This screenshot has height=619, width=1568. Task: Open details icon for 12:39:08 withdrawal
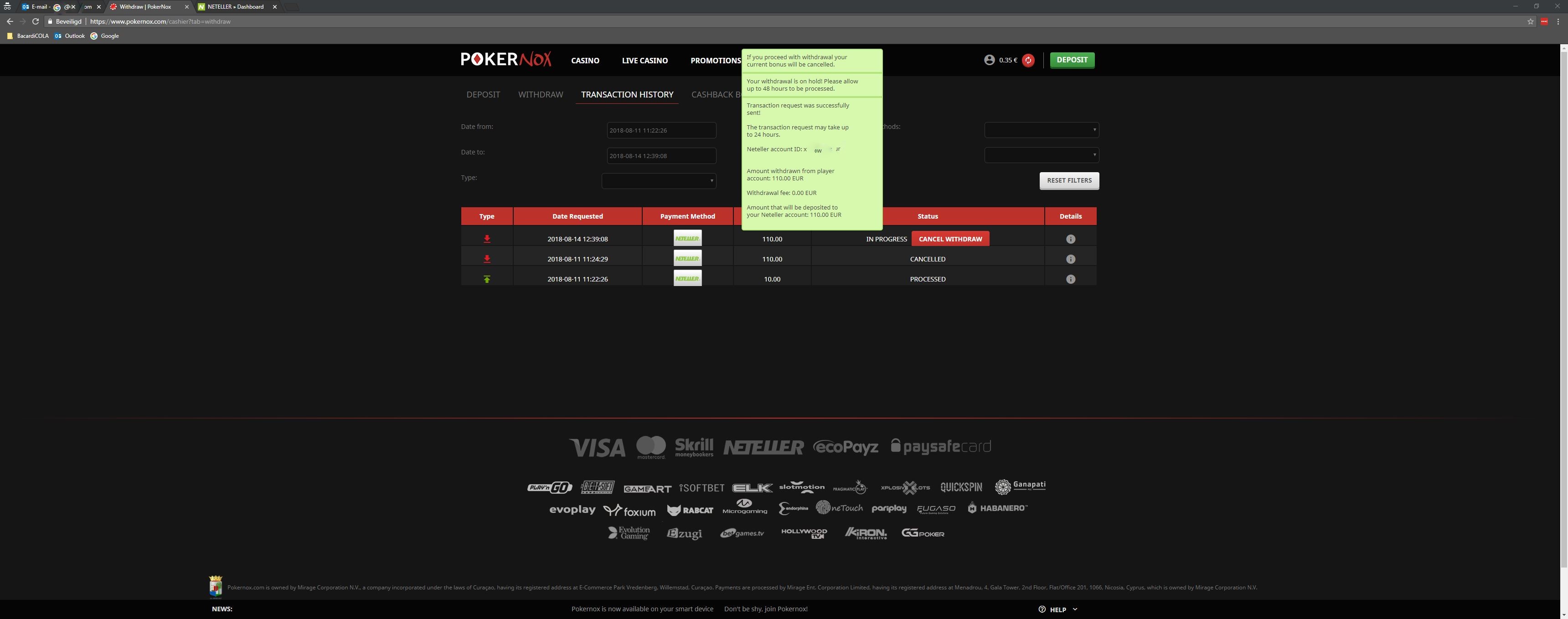point(1071,239)
